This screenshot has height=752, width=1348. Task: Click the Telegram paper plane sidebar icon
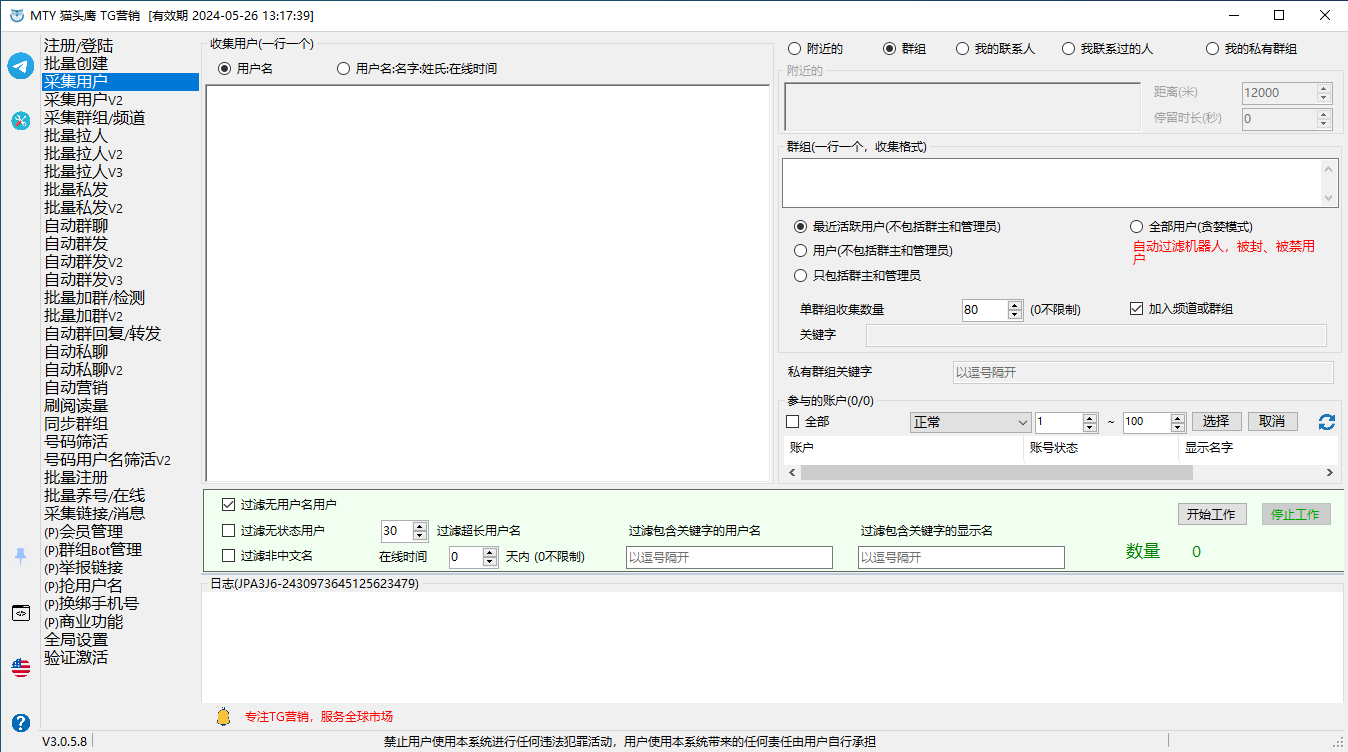click(21, 66)
